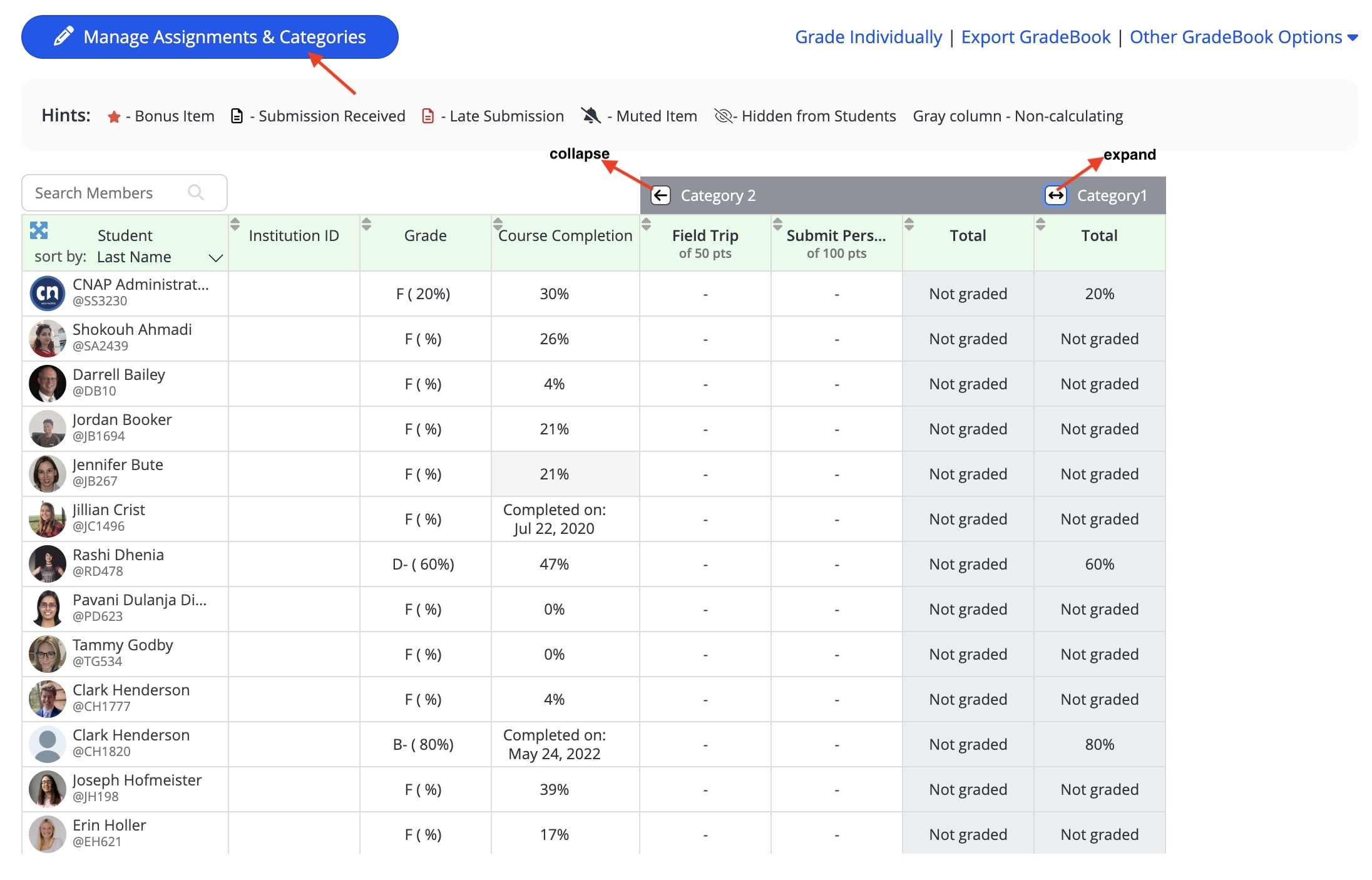Sort by the Course Completion column arrows
Viewport: 1372px width, 880px height.
point(498,224)
